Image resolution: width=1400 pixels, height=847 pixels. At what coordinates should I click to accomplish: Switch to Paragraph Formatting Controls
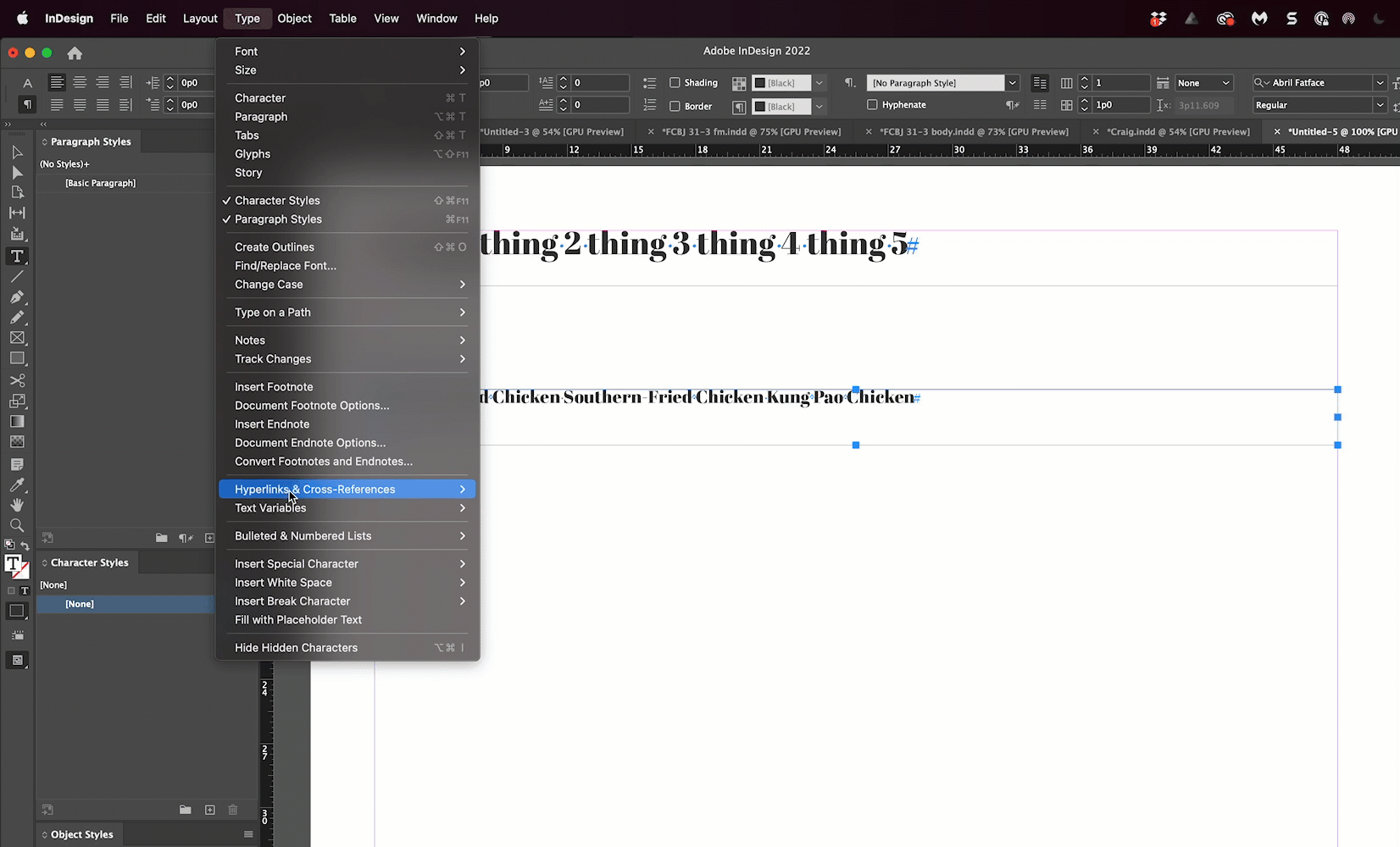27,104
